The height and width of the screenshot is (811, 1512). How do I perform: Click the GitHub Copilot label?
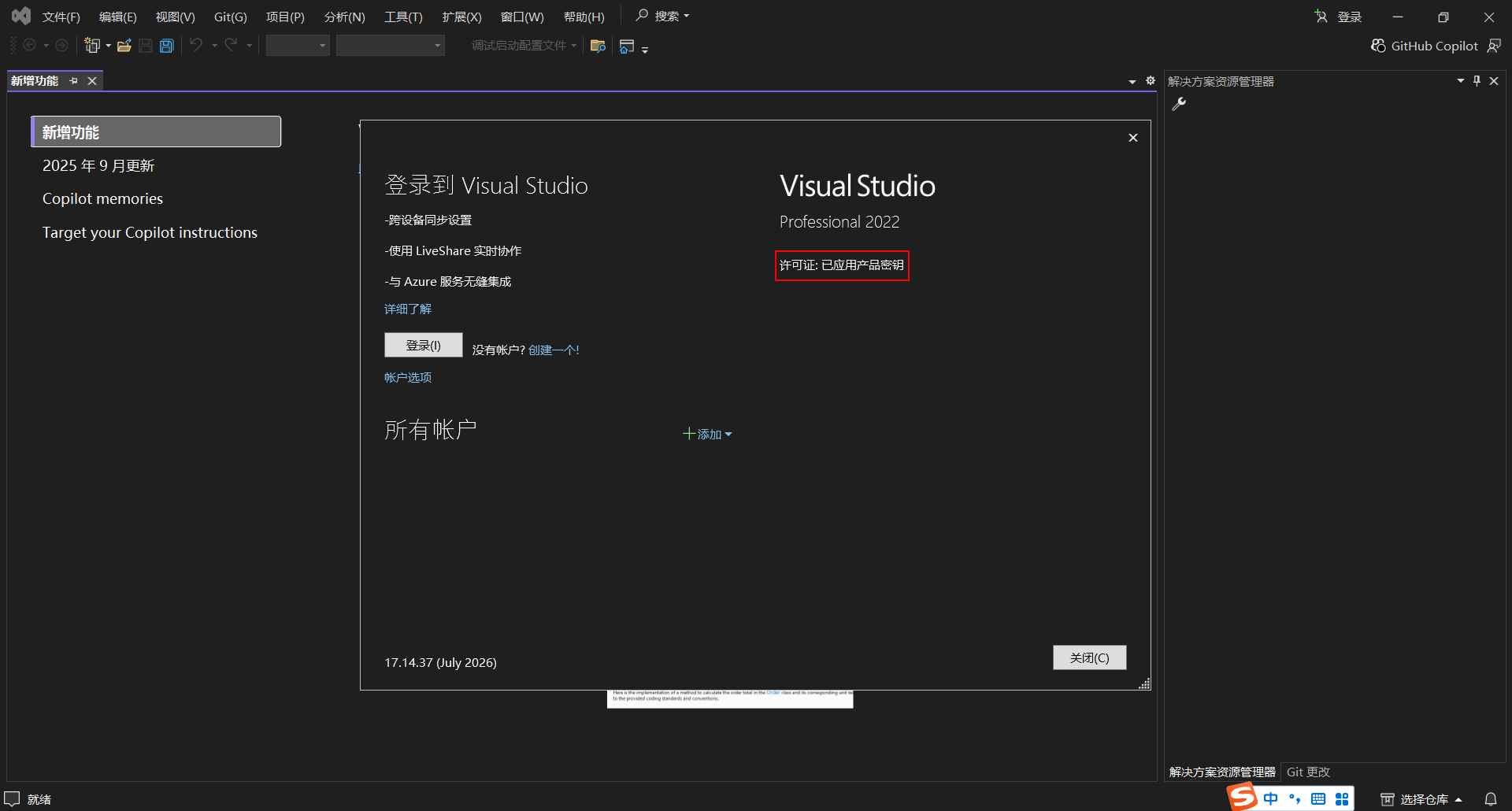(x=1435, y=46)
